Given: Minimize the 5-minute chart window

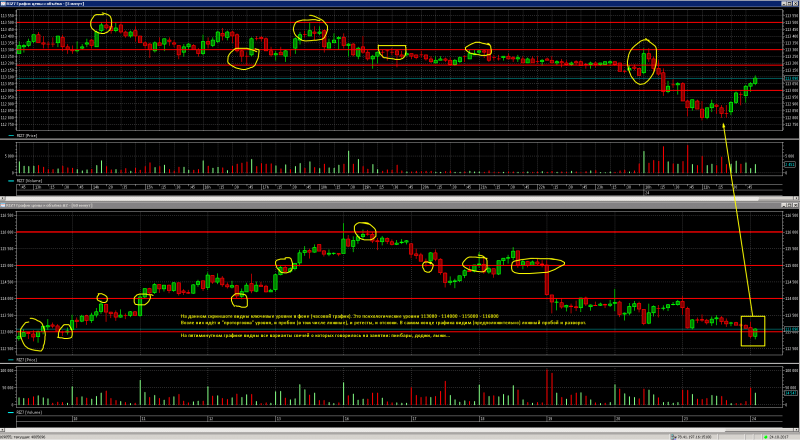Looking at the screenshot, I should 784,3.
